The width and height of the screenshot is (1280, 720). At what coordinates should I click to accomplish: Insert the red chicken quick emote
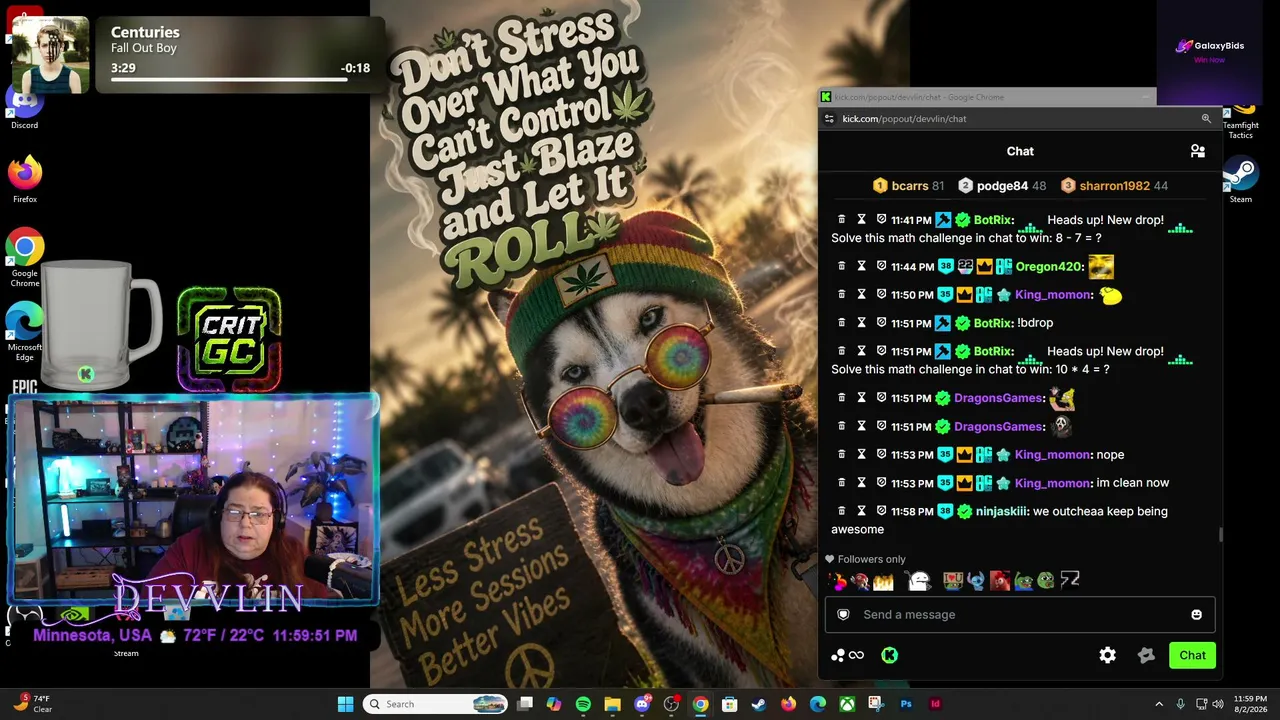tap(999, 580)
